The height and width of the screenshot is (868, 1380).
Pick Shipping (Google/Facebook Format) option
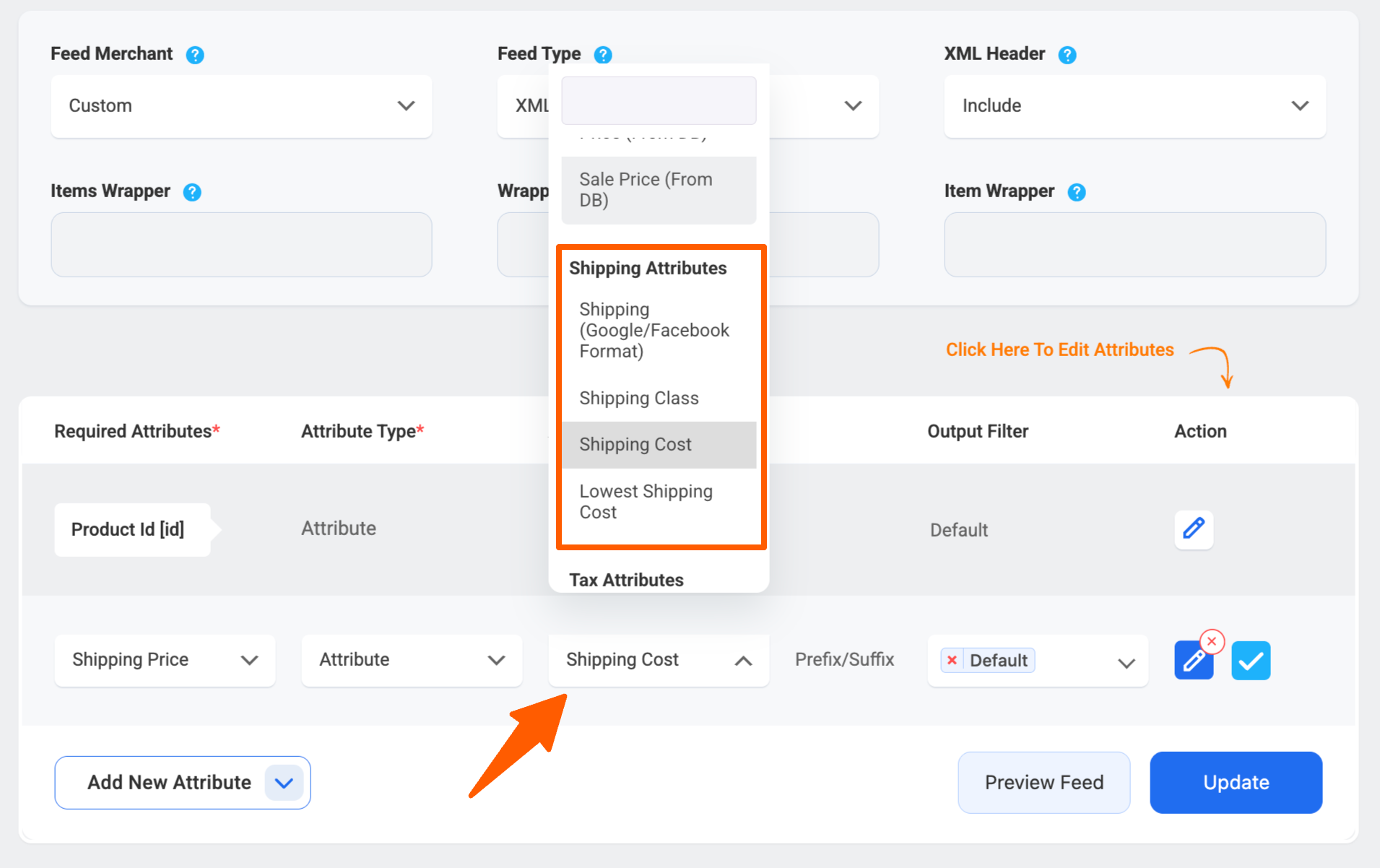tap(654, 330)
